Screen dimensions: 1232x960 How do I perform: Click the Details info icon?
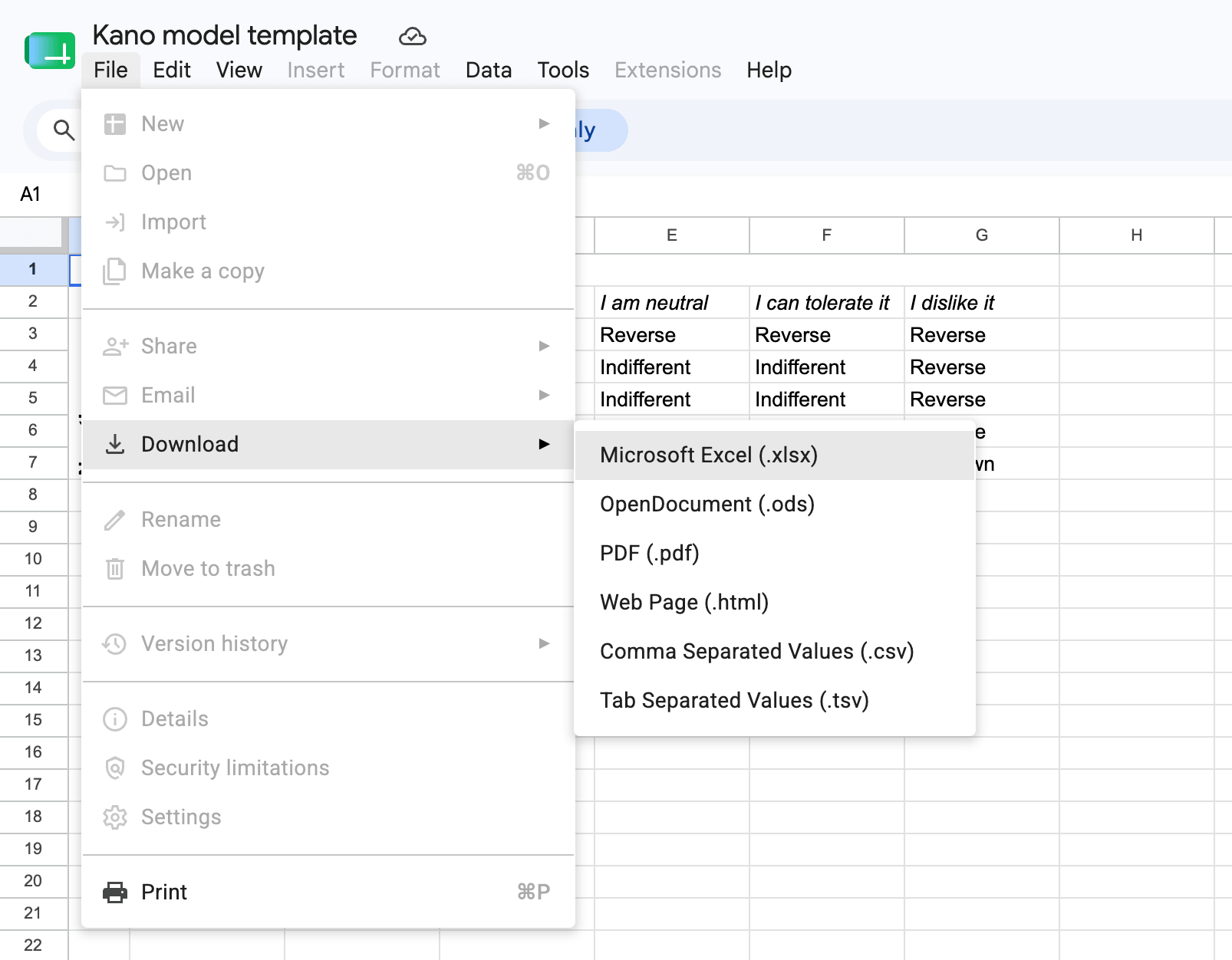(115, 719)
